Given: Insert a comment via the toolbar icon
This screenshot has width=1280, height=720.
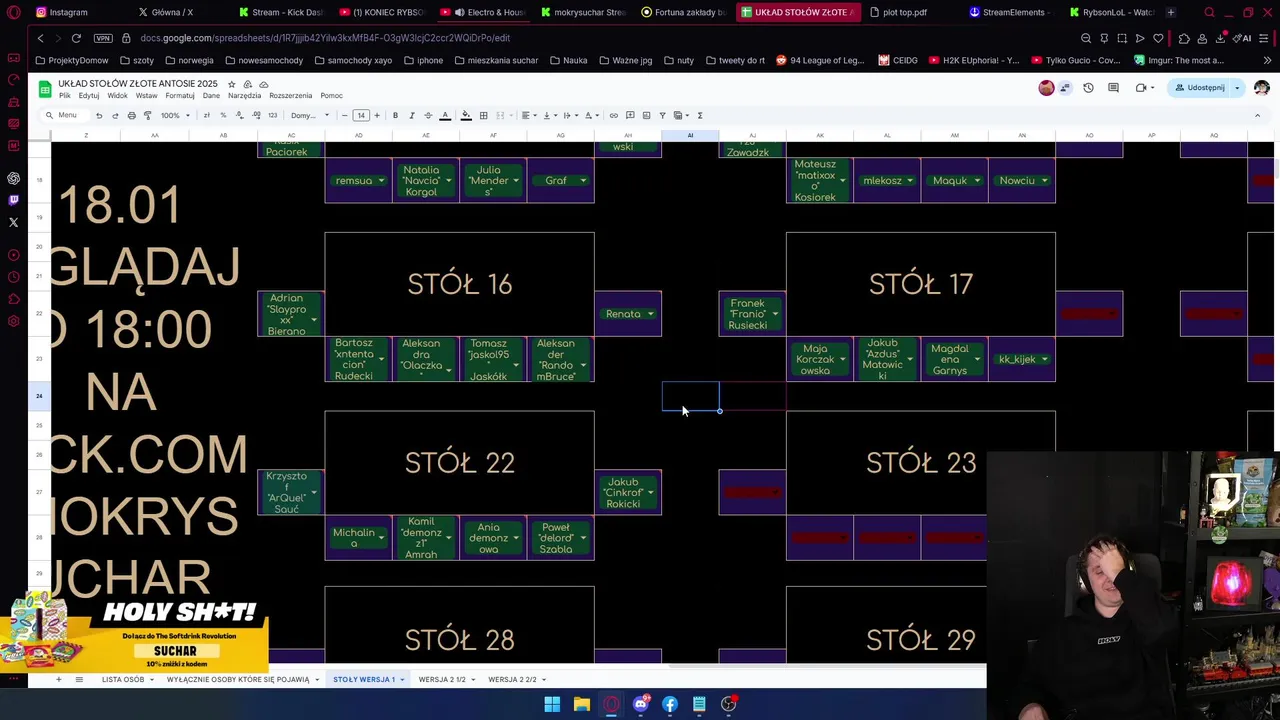Looking at the screenshot, I should tap(629, 115).
